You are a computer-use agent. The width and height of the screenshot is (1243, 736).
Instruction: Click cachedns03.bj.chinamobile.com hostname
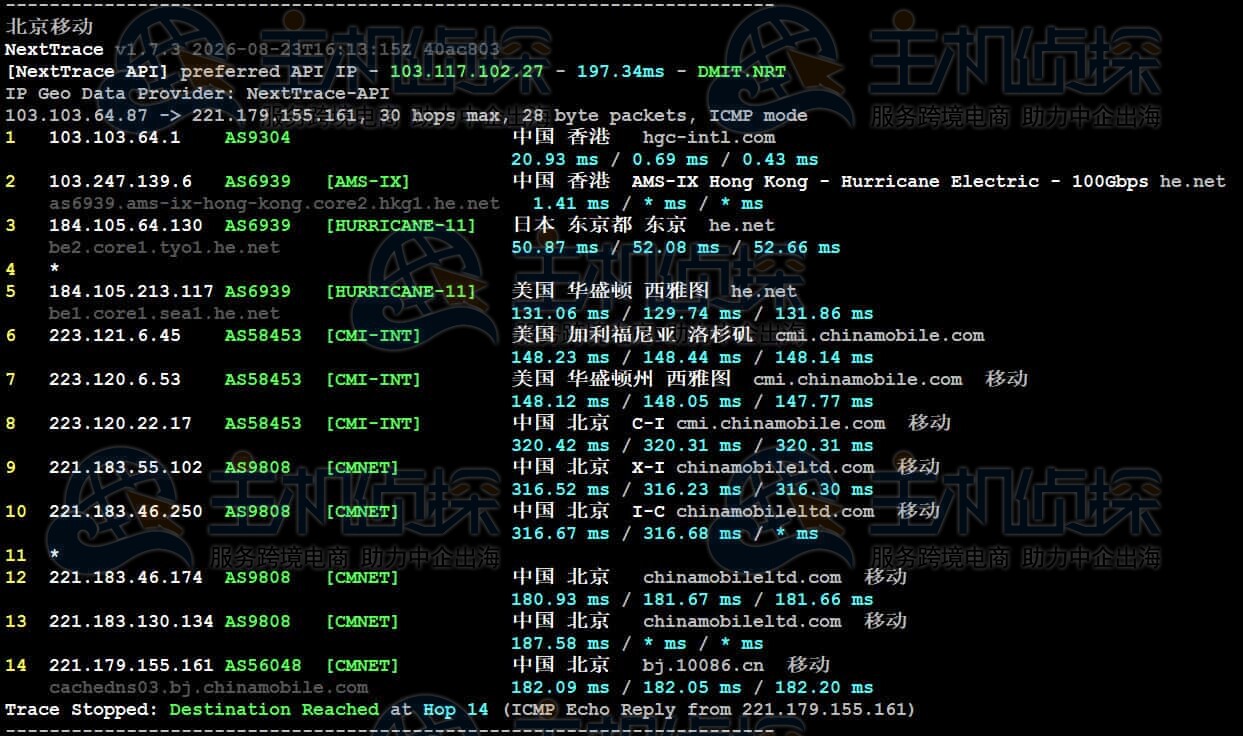coord(208,687)
